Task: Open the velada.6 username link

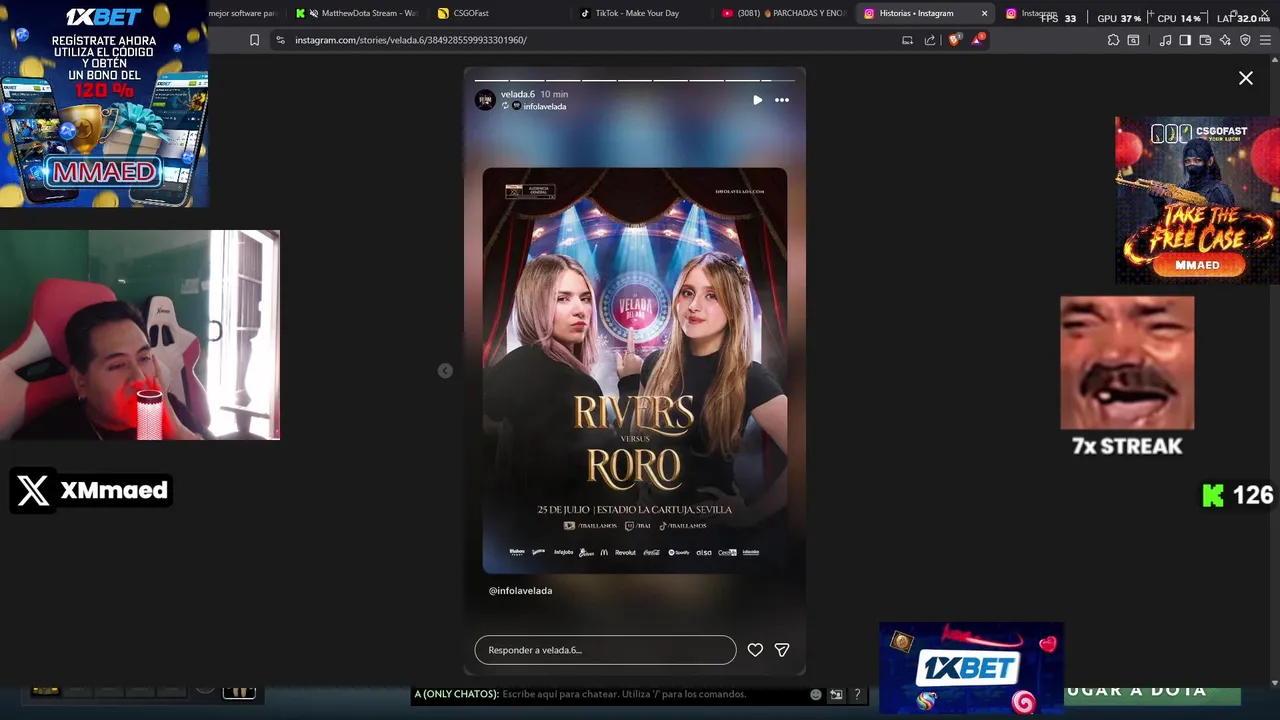Action: tap(518, 94)
